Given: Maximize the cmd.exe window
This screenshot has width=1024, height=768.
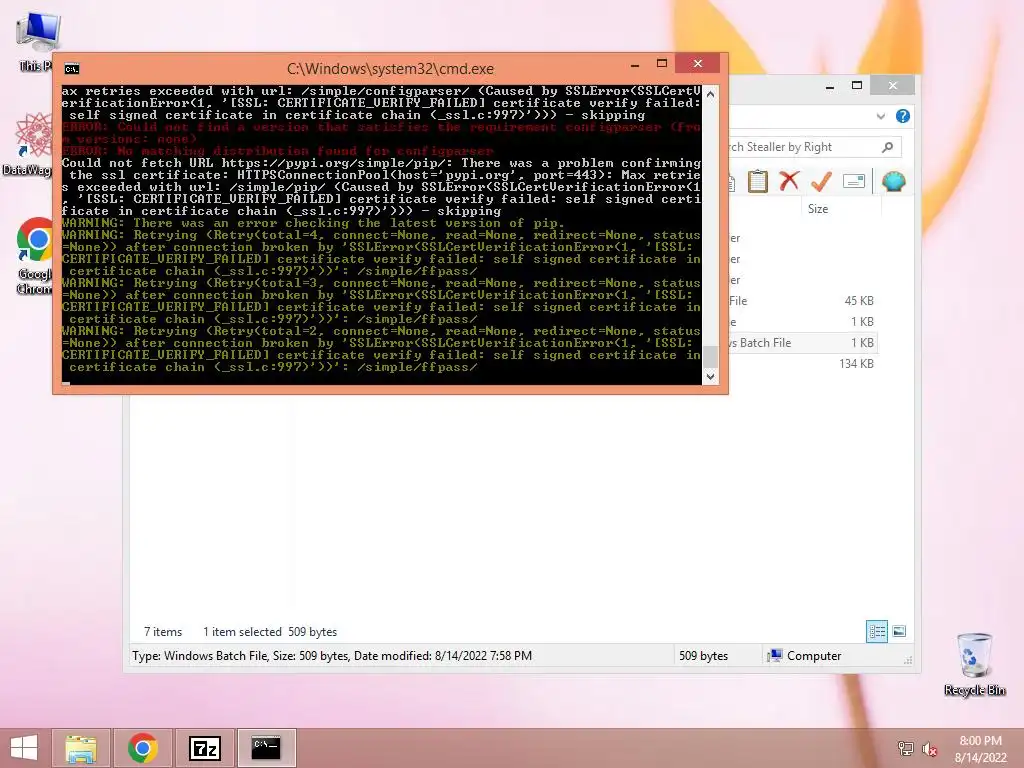Looking at the screenshot, I should pyautogui.click(x=662, y=64).
